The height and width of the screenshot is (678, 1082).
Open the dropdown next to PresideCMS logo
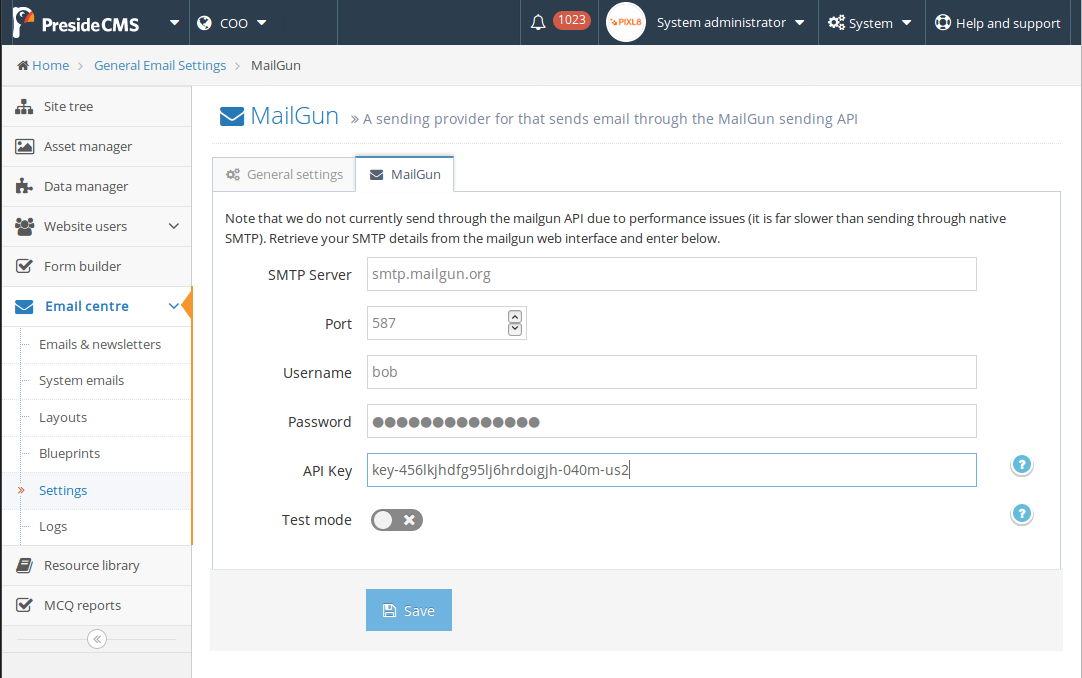pyautogui.click(x=175, y=23)
